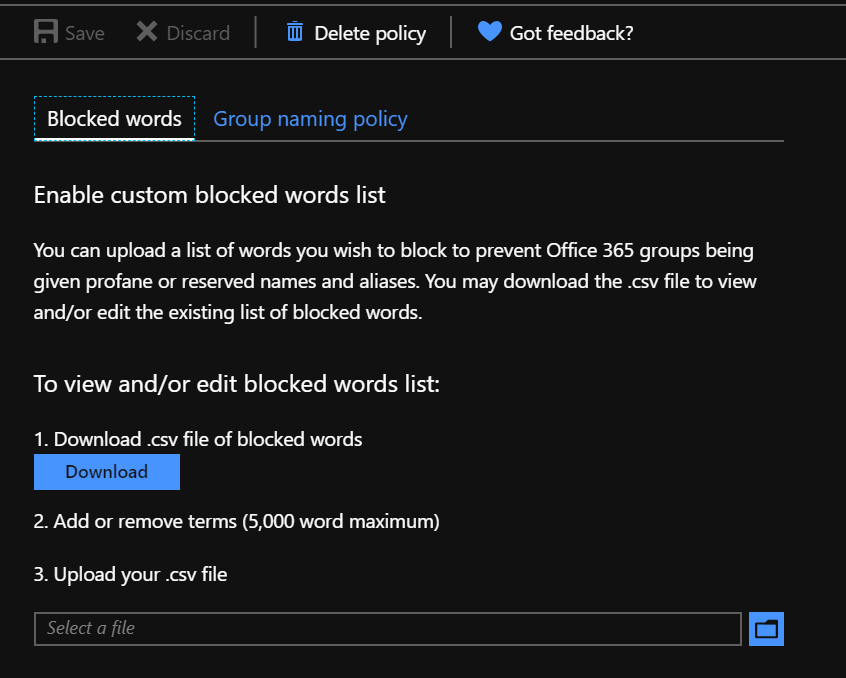Click the Office 365 groups description paragraph

(x=394, y=281)
